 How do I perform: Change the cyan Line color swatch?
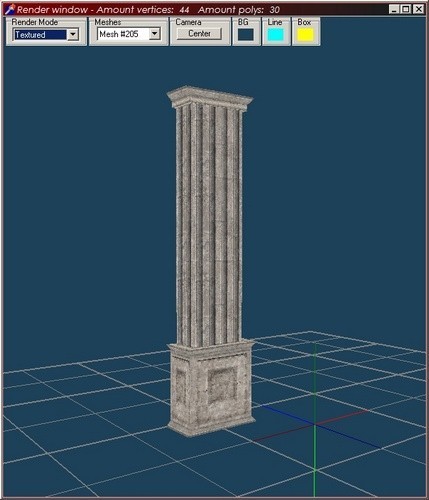[x=276, y=35]
